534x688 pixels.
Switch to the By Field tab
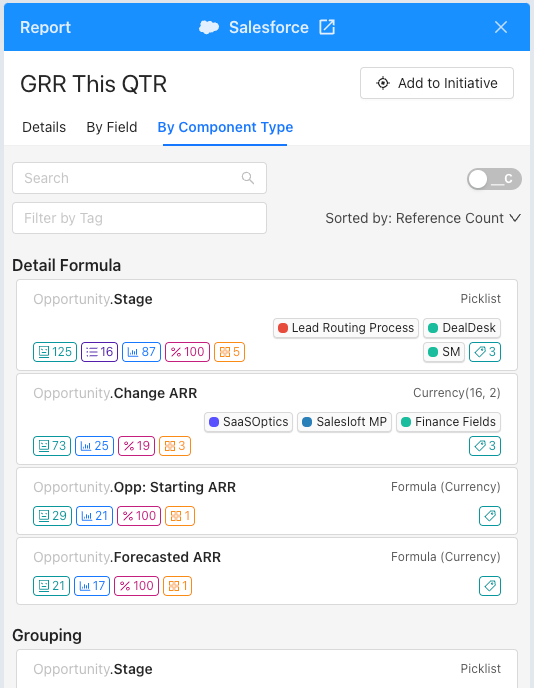(x=112, y=127)
